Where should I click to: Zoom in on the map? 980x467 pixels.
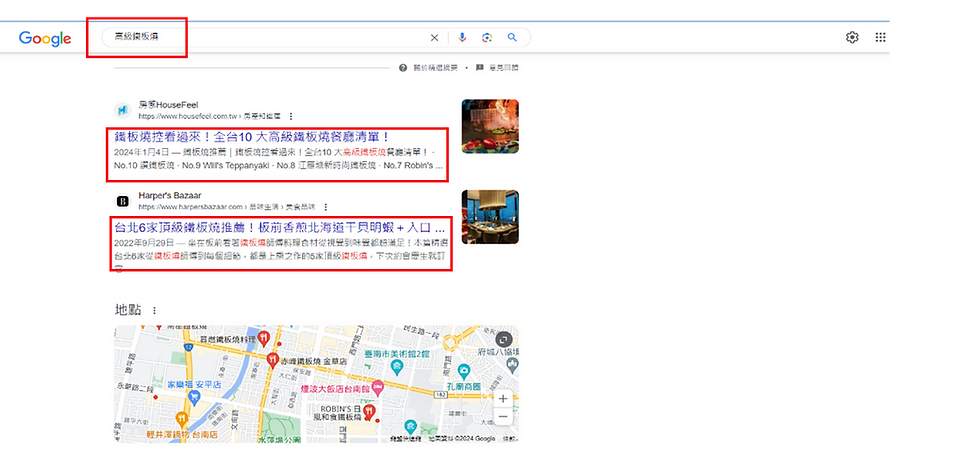[x=503, y=398]
